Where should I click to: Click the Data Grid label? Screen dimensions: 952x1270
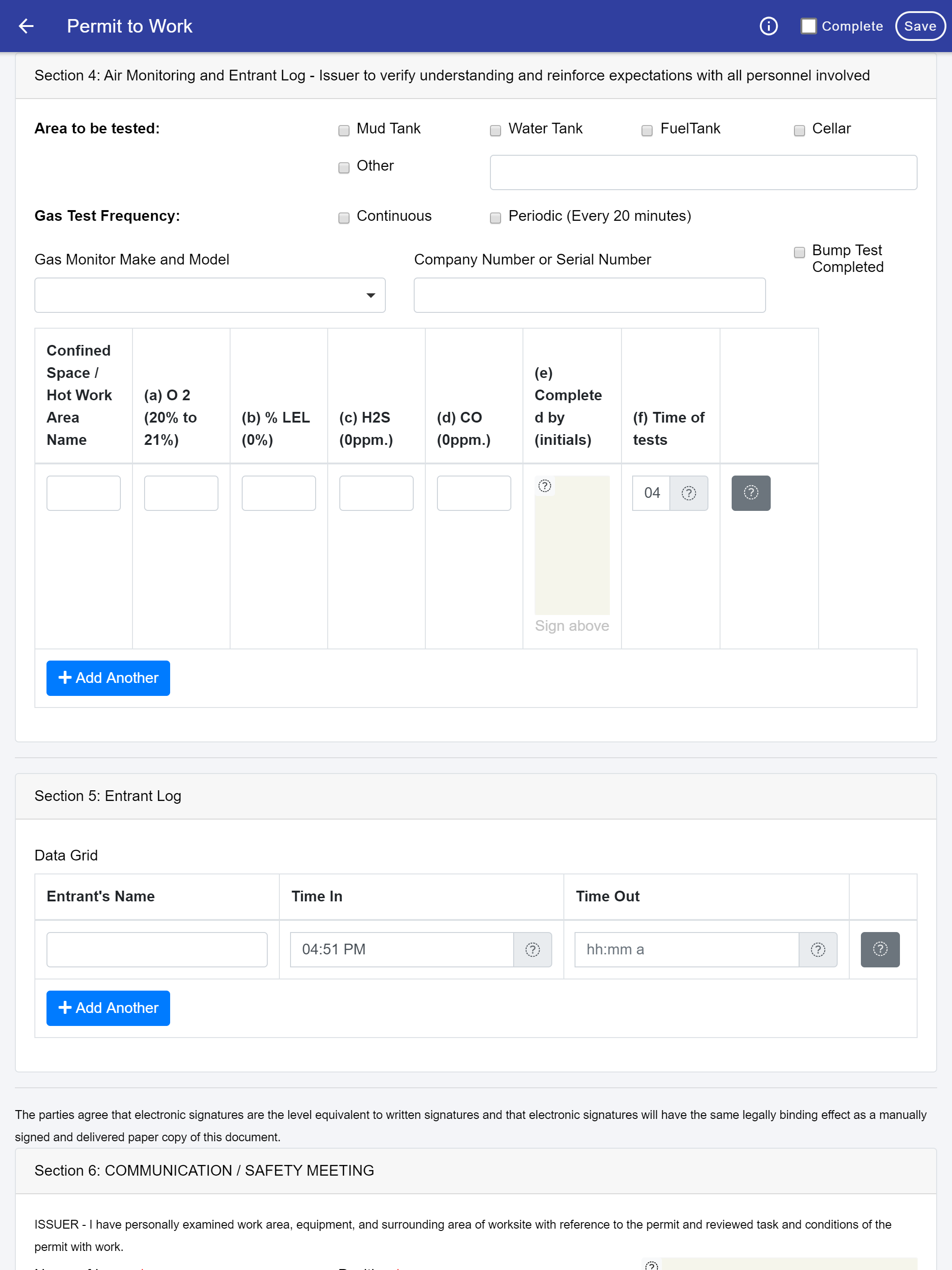tap(66, 855)
